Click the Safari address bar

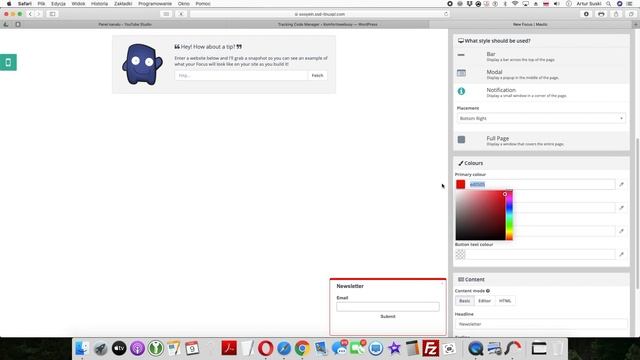(x=320, y=14)
